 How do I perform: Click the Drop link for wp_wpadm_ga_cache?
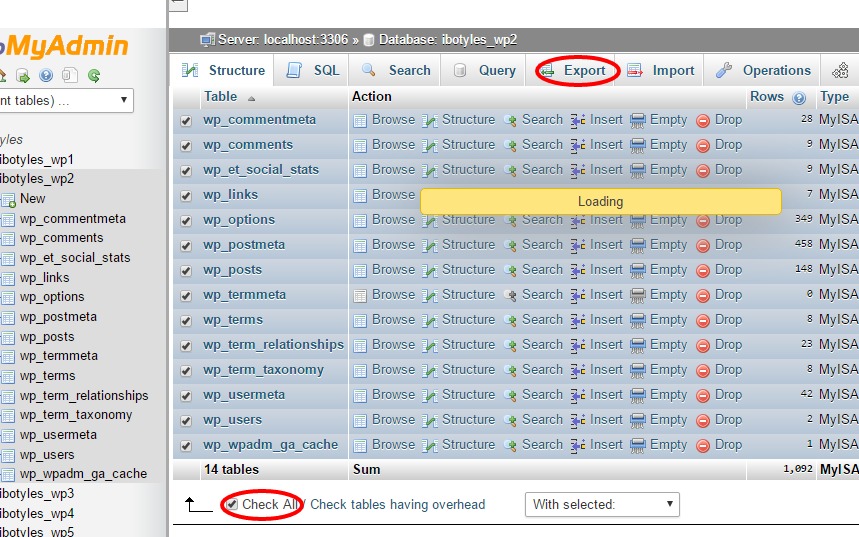(728, 444)
